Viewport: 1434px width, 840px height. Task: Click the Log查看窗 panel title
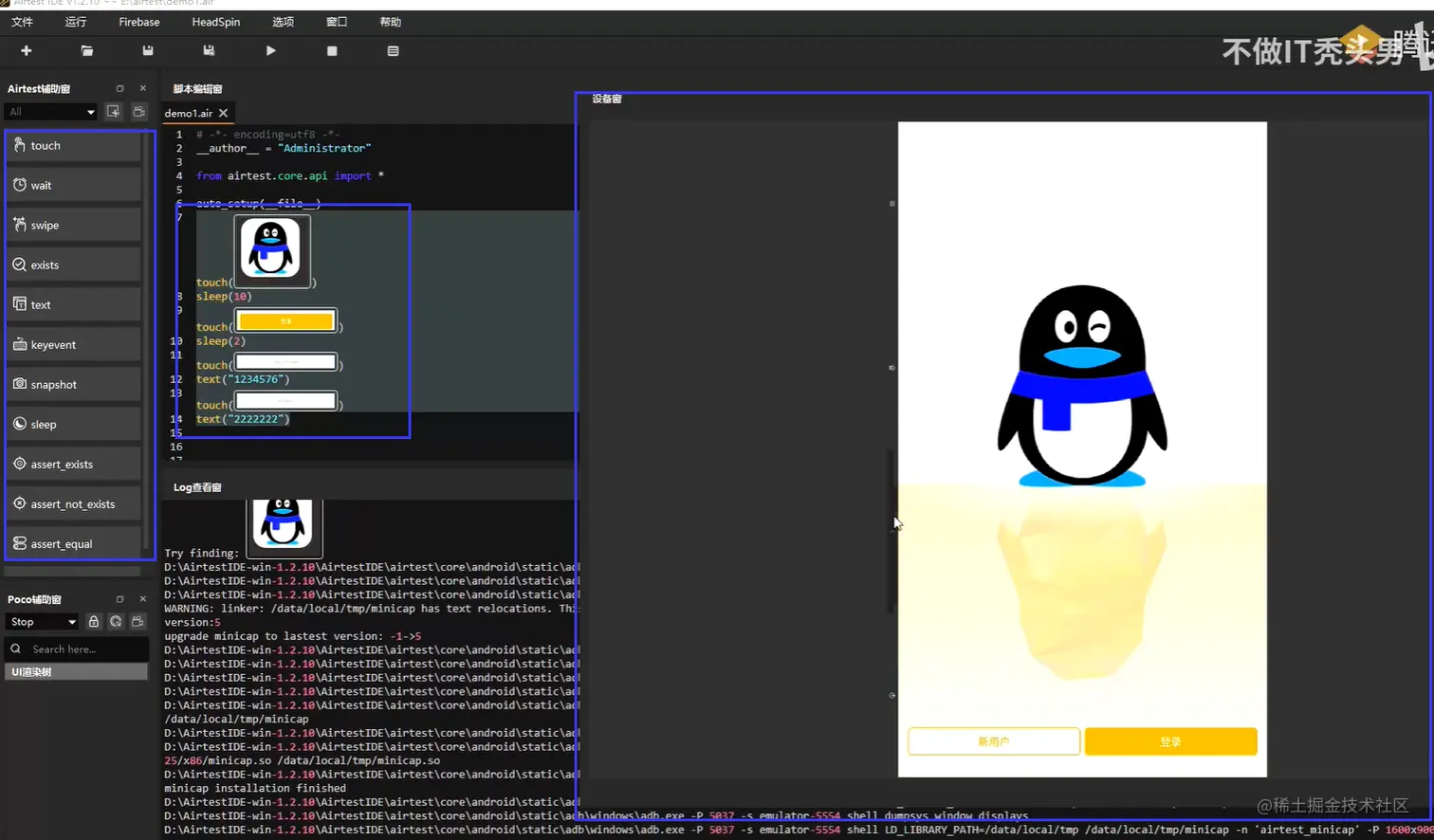[x=197, y=487]
